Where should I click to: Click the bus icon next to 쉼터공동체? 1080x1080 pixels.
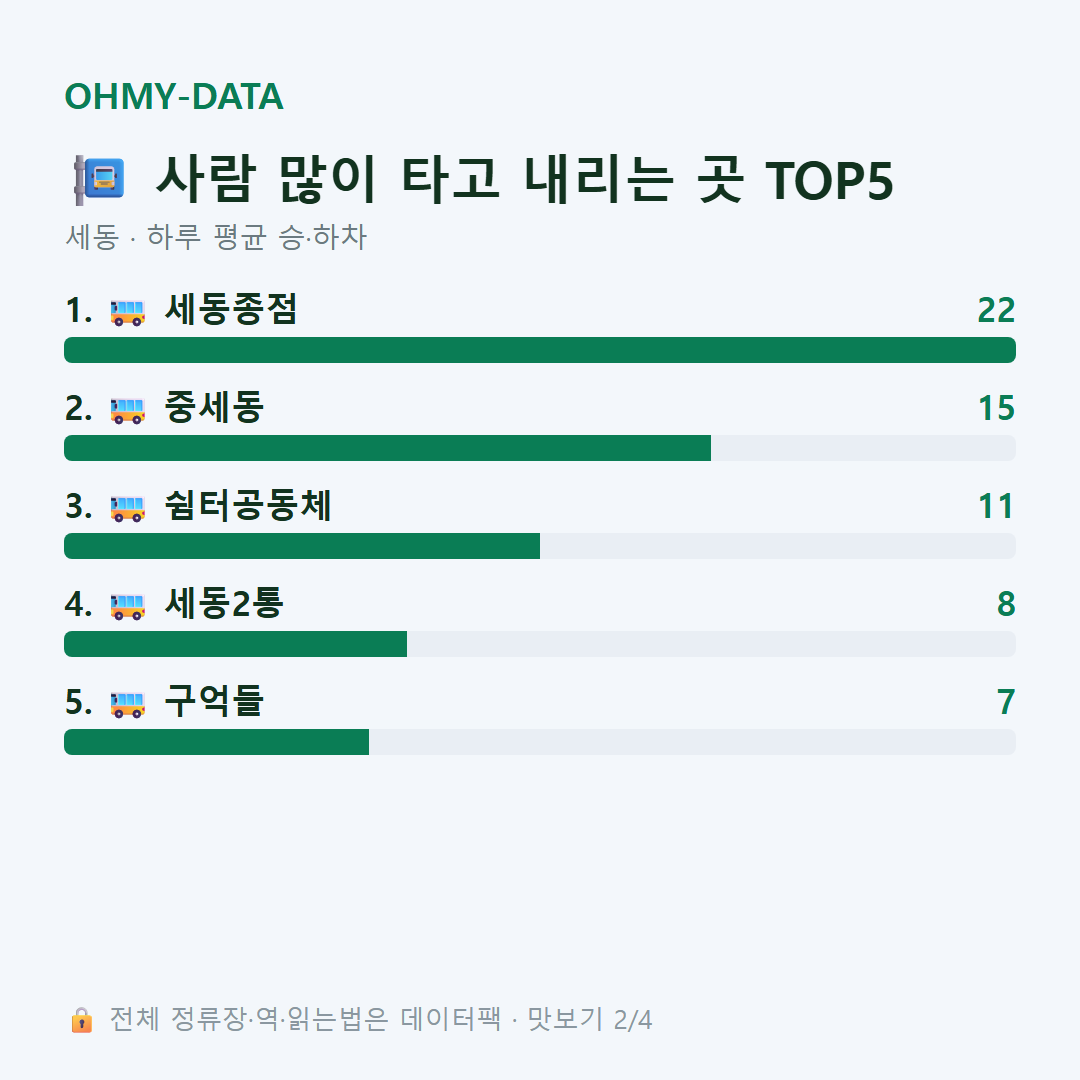(127, 508)
